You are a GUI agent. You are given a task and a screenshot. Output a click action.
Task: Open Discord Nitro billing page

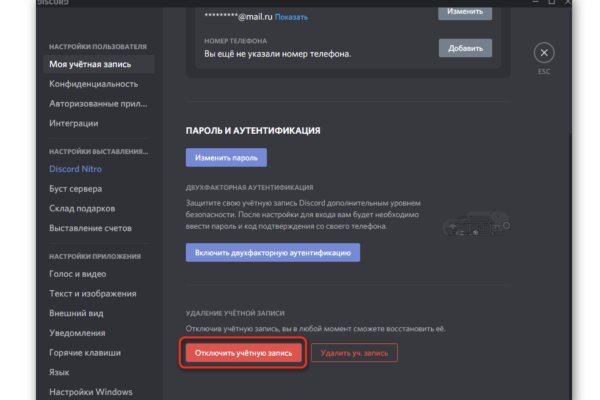pos(76,169)
